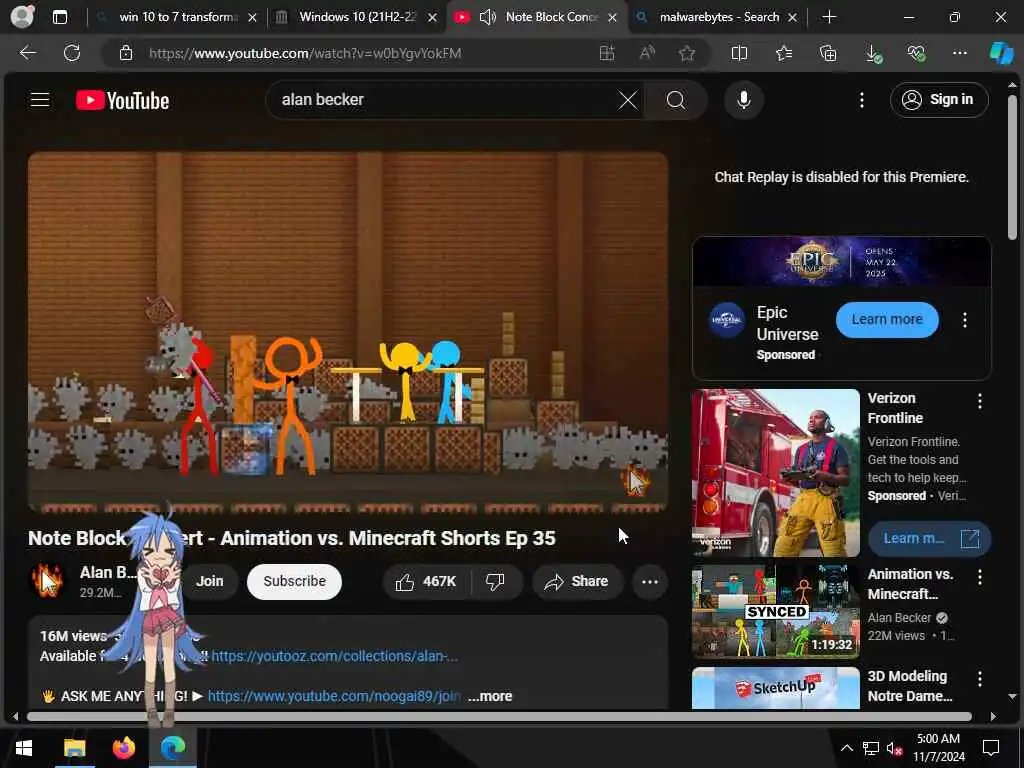Click Sign in button

click(938, 99)
